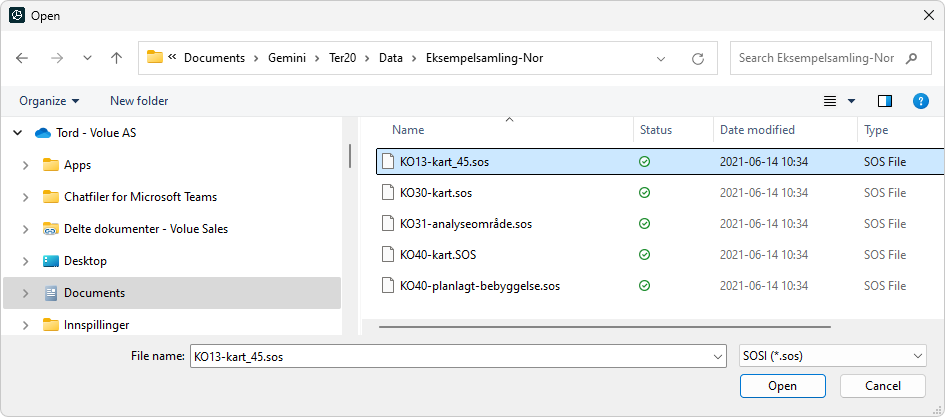Click the Cancel button
This screenshot has width=945, height=417.
(883, 386)
